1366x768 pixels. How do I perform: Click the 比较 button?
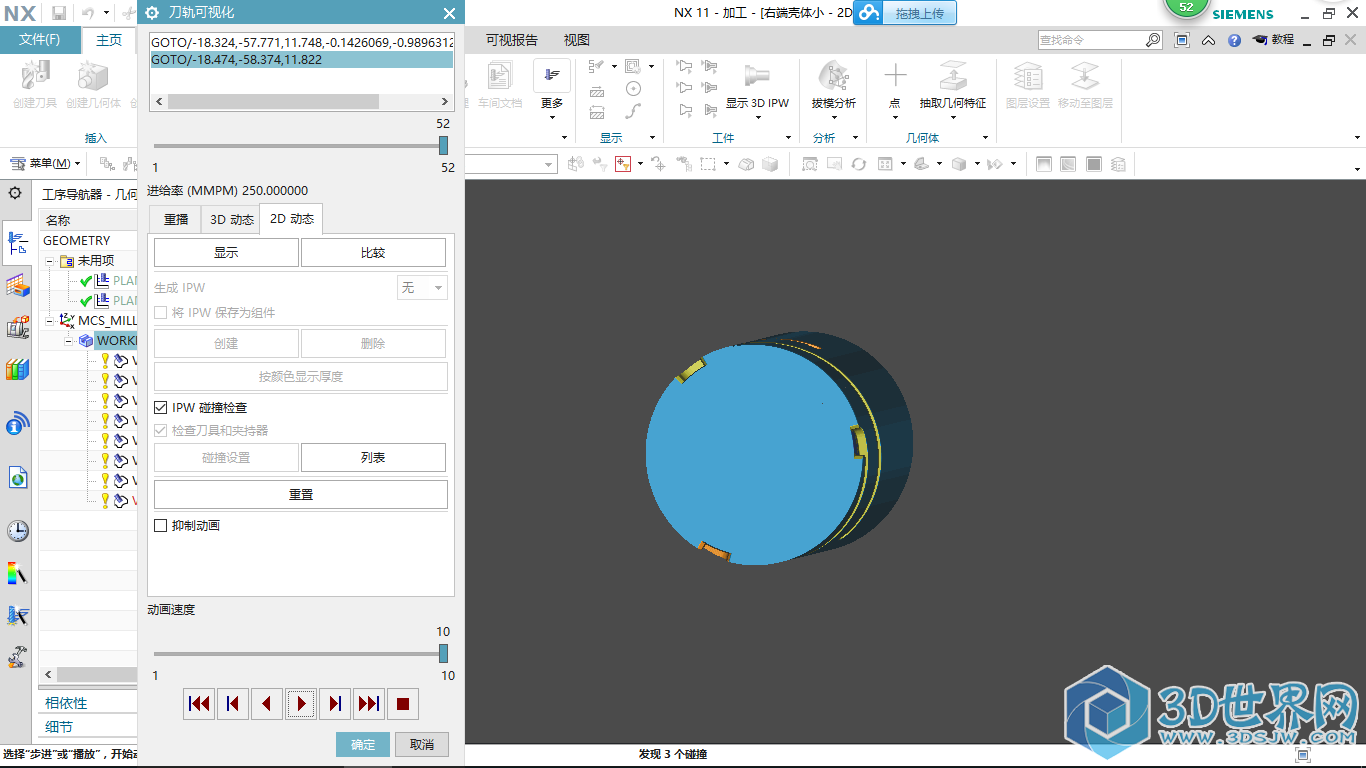click(x=373, y=253)
